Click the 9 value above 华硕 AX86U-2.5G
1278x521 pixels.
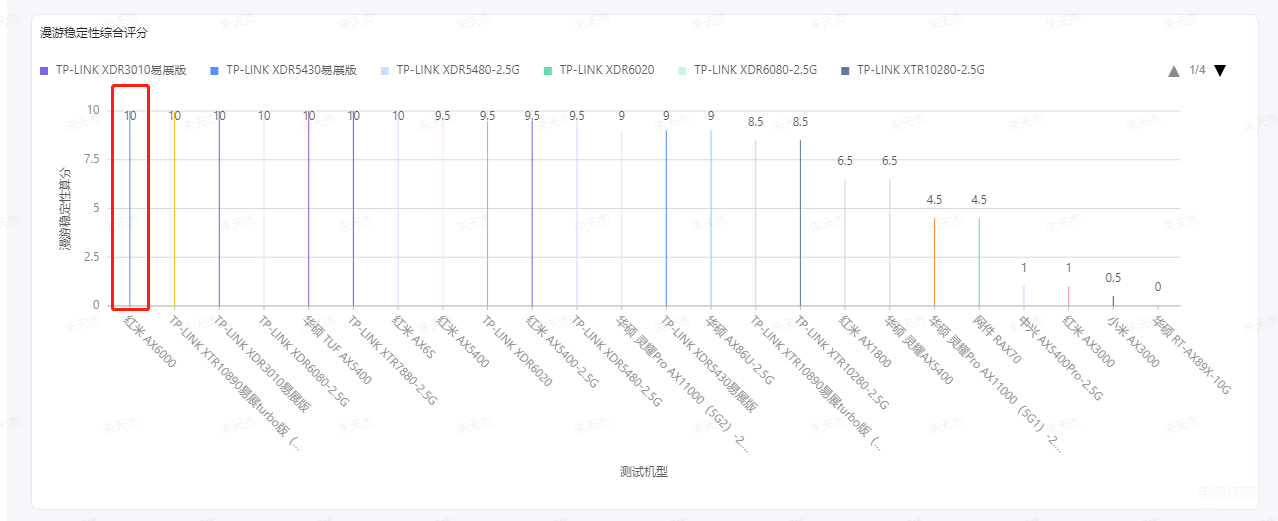(711, 116)
